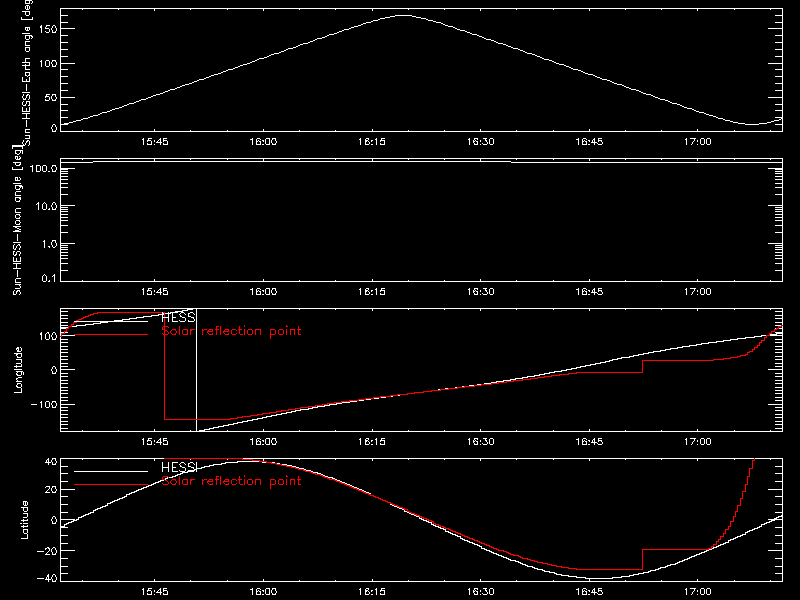Screen dimensions: 800x600
Task: Click 17:00 under the Longitude plot
Action: coord(697,442)
